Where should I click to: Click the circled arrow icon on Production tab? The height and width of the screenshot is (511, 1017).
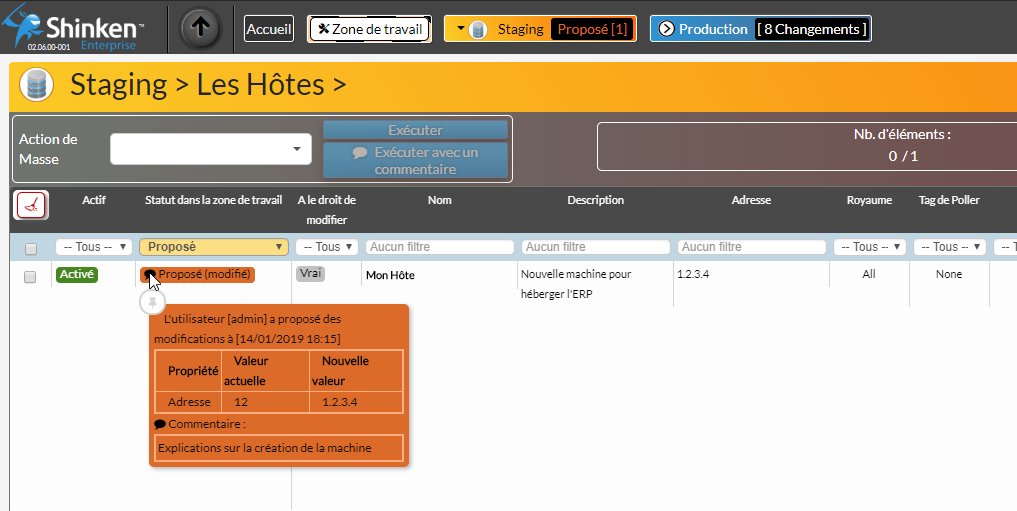pyautogui.click(x=666, y=29)
